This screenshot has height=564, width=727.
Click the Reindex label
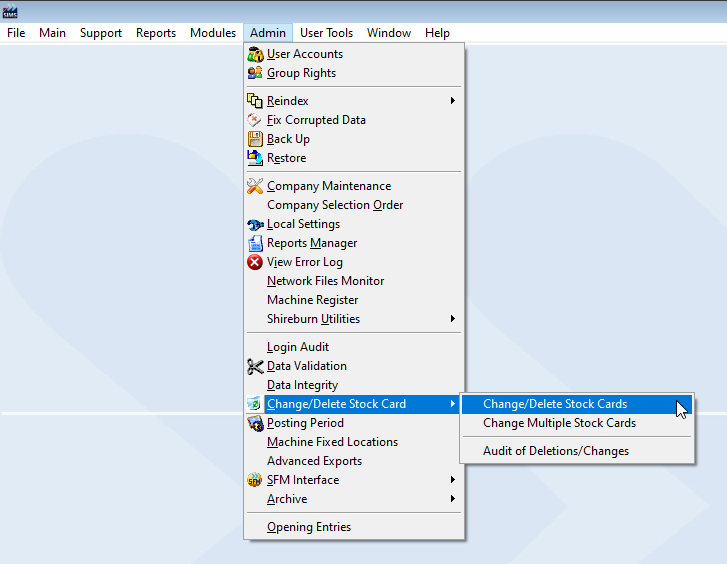287,101
